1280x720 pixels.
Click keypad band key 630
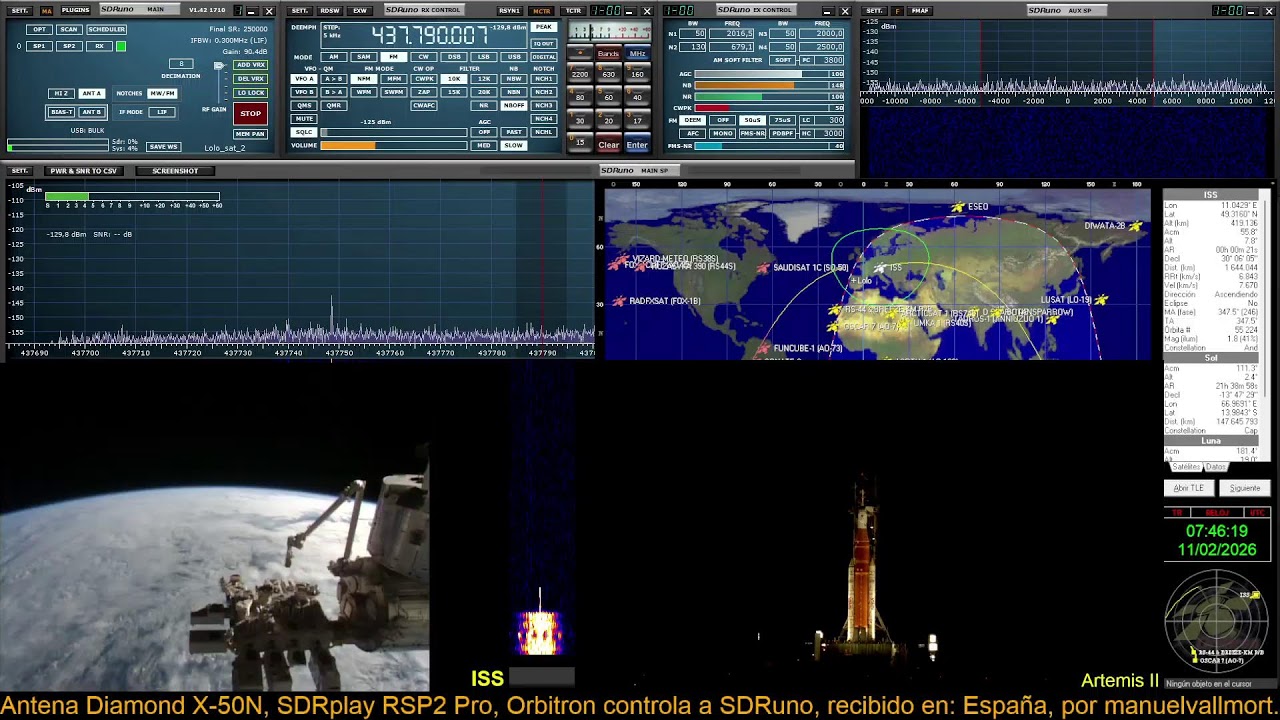pos(608,74)
